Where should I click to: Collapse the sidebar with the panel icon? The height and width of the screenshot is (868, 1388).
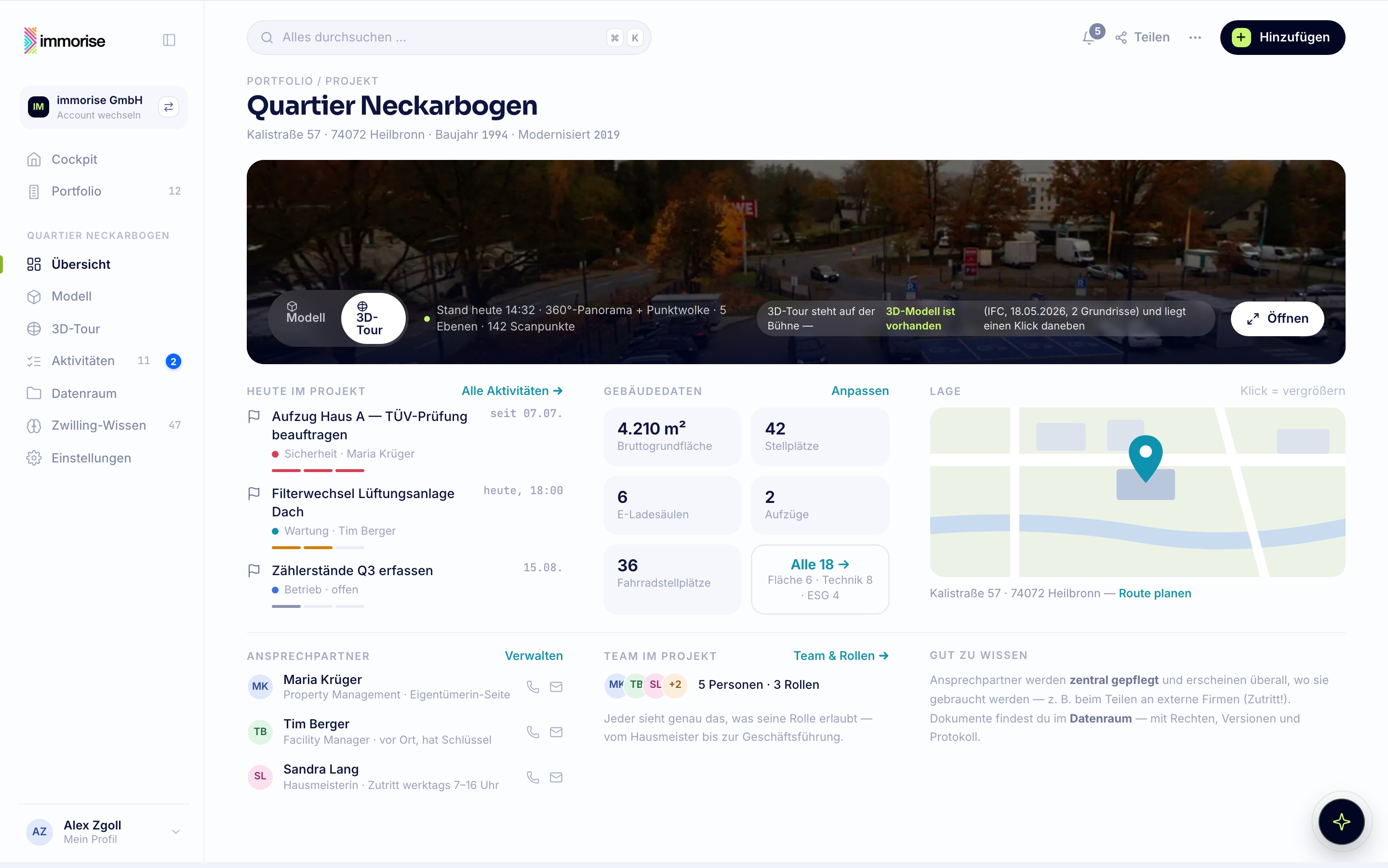[x=169, y=39]
